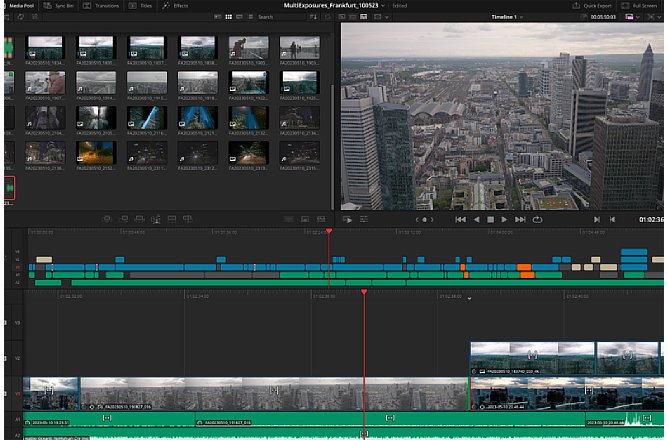Select the orange-lit night thumbnail in media pool

click(x=96, y=153)
